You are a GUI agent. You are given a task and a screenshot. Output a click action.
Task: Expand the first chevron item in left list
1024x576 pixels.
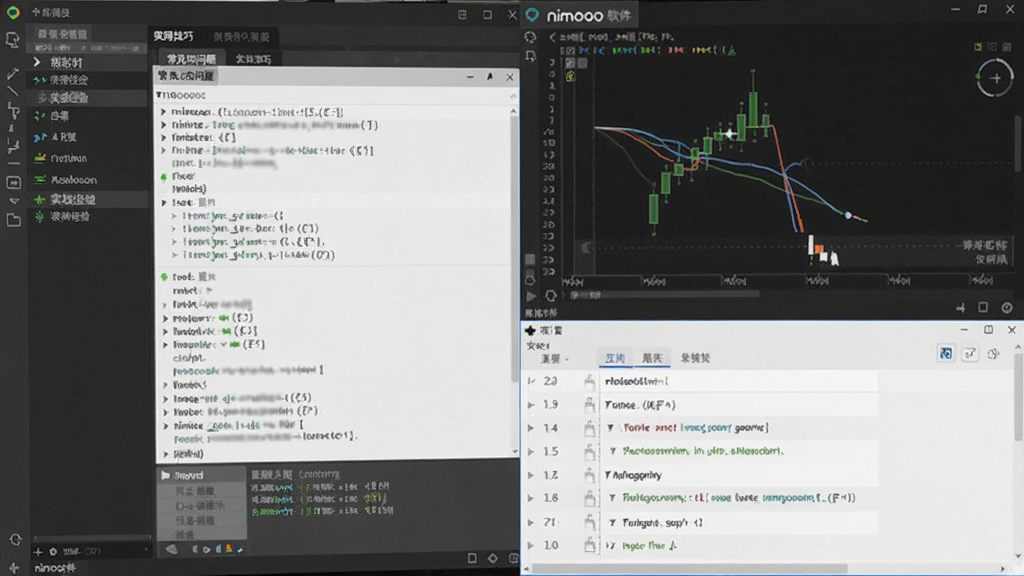coord(37,62)
